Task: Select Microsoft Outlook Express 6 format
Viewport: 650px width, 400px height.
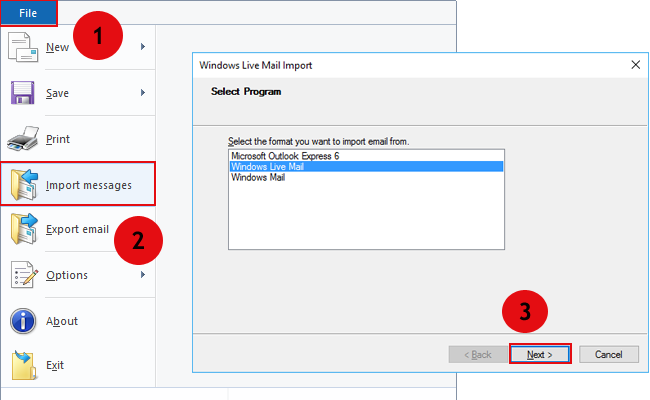Action: (366, 156)
